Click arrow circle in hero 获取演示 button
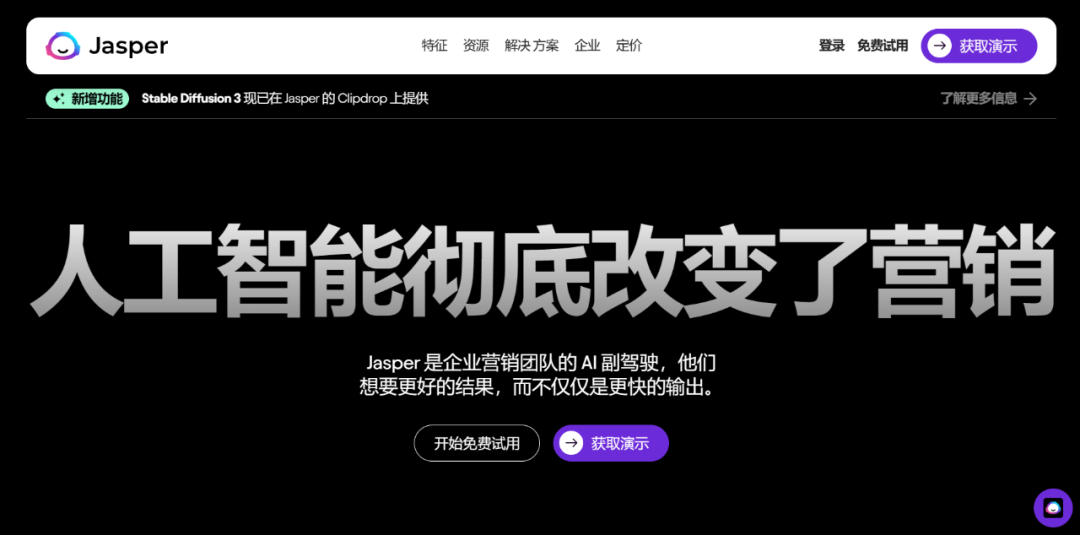This screenshot has width=1080, height=535. coord(571,443)
